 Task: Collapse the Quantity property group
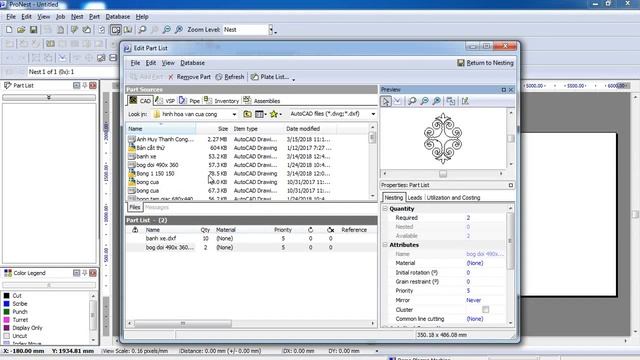(385, 209)
